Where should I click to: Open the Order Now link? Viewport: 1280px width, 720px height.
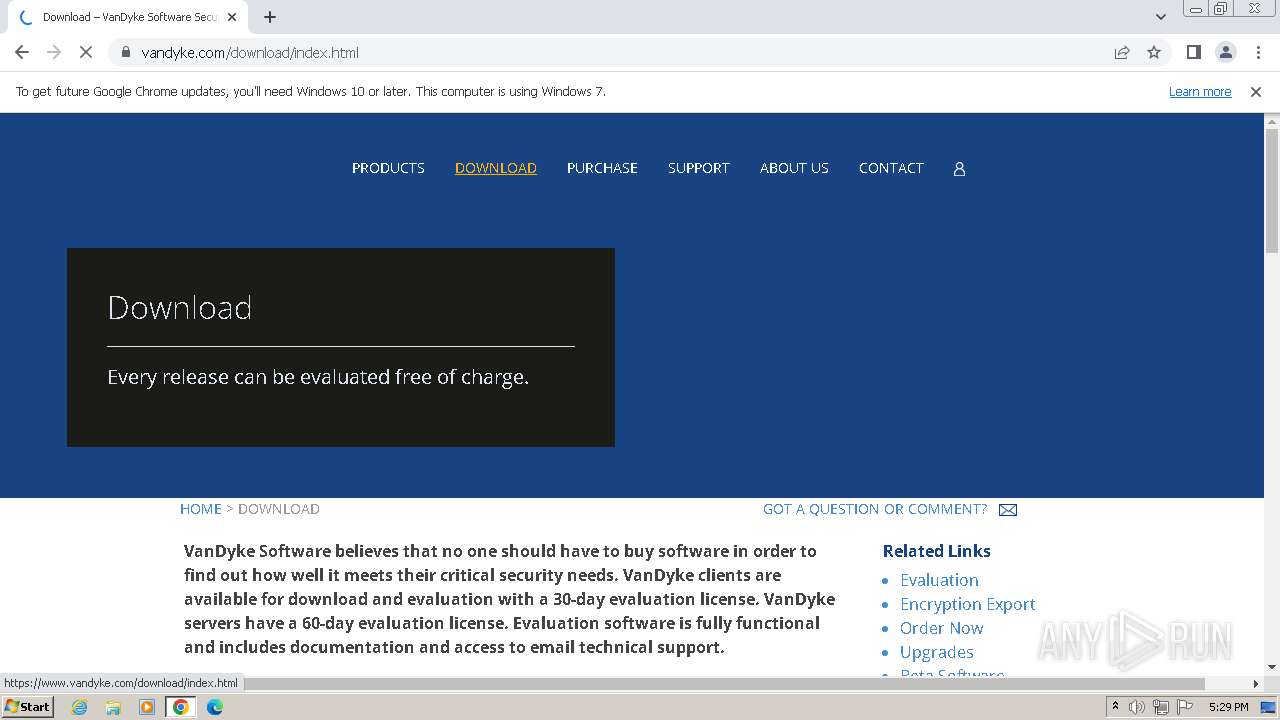(941, 628)
